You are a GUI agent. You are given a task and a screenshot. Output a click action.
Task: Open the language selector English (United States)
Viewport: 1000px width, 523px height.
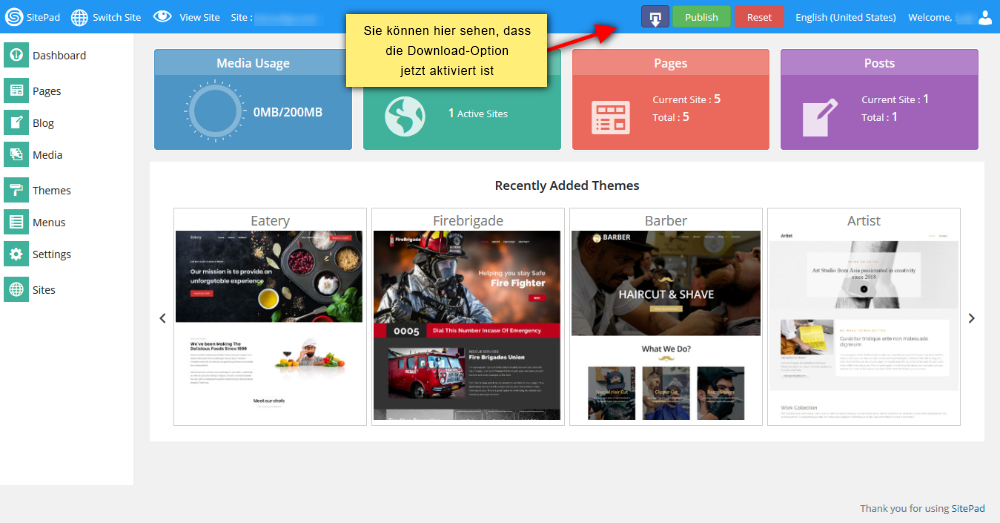[845, 17]
